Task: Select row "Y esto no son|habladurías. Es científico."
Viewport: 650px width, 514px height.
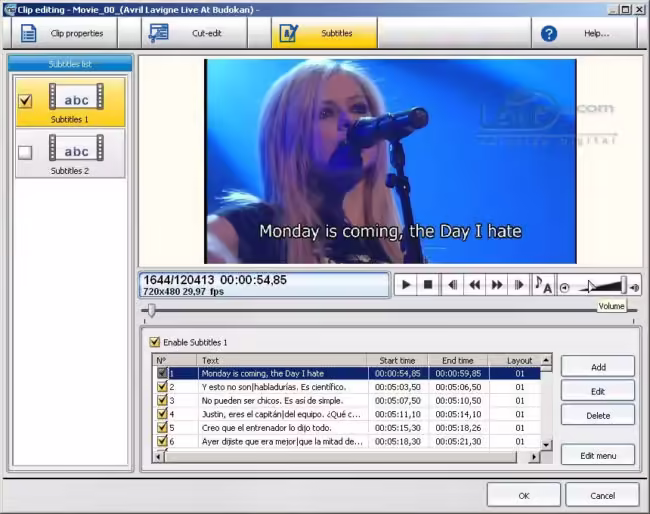Action: click(347, 387)
